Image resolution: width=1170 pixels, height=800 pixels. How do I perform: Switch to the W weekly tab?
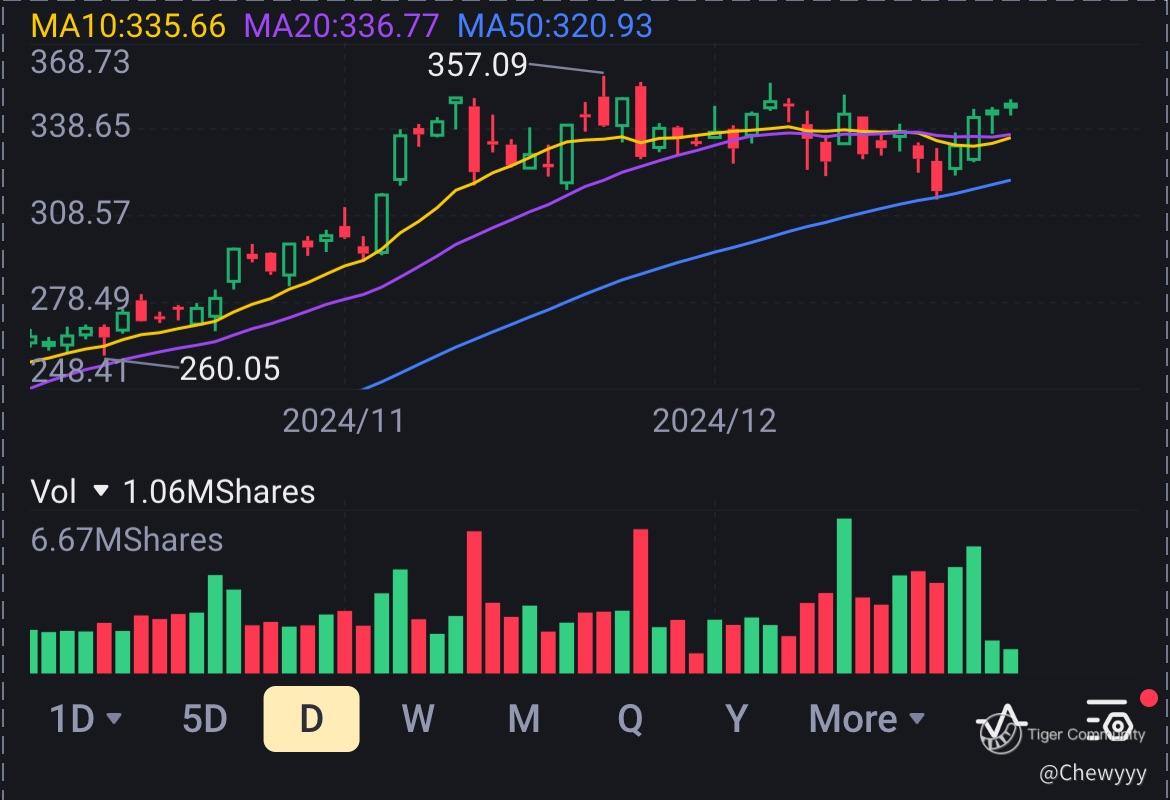(x=418, y=719)
